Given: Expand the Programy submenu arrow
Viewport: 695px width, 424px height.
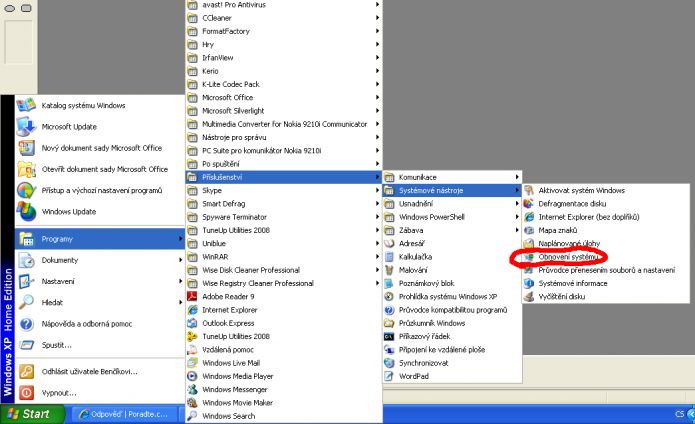Looking at the screenshot, I should point(180,239).
